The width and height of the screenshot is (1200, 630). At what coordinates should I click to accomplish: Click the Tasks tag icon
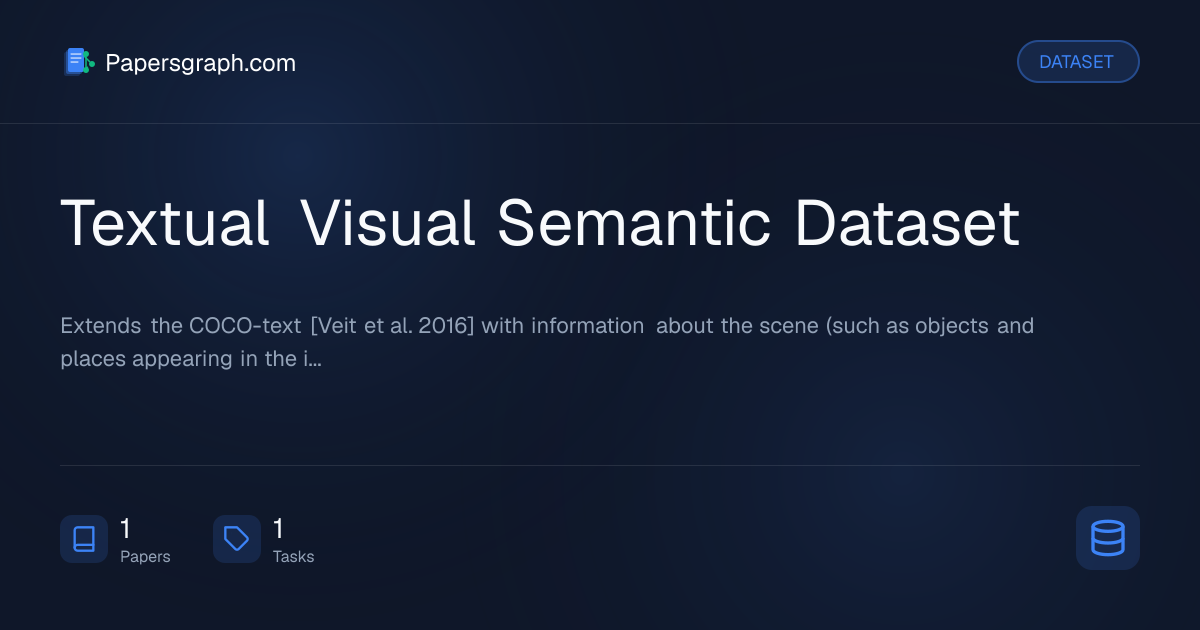pos(237,539)
